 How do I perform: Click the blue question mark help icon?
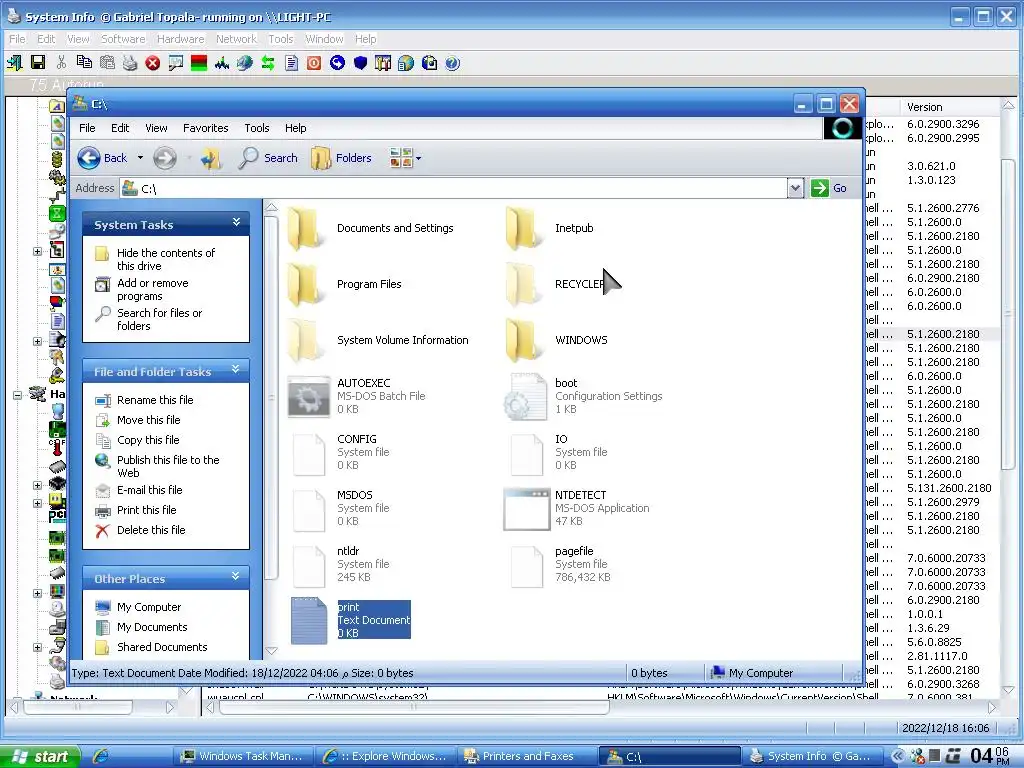[453, 63]
